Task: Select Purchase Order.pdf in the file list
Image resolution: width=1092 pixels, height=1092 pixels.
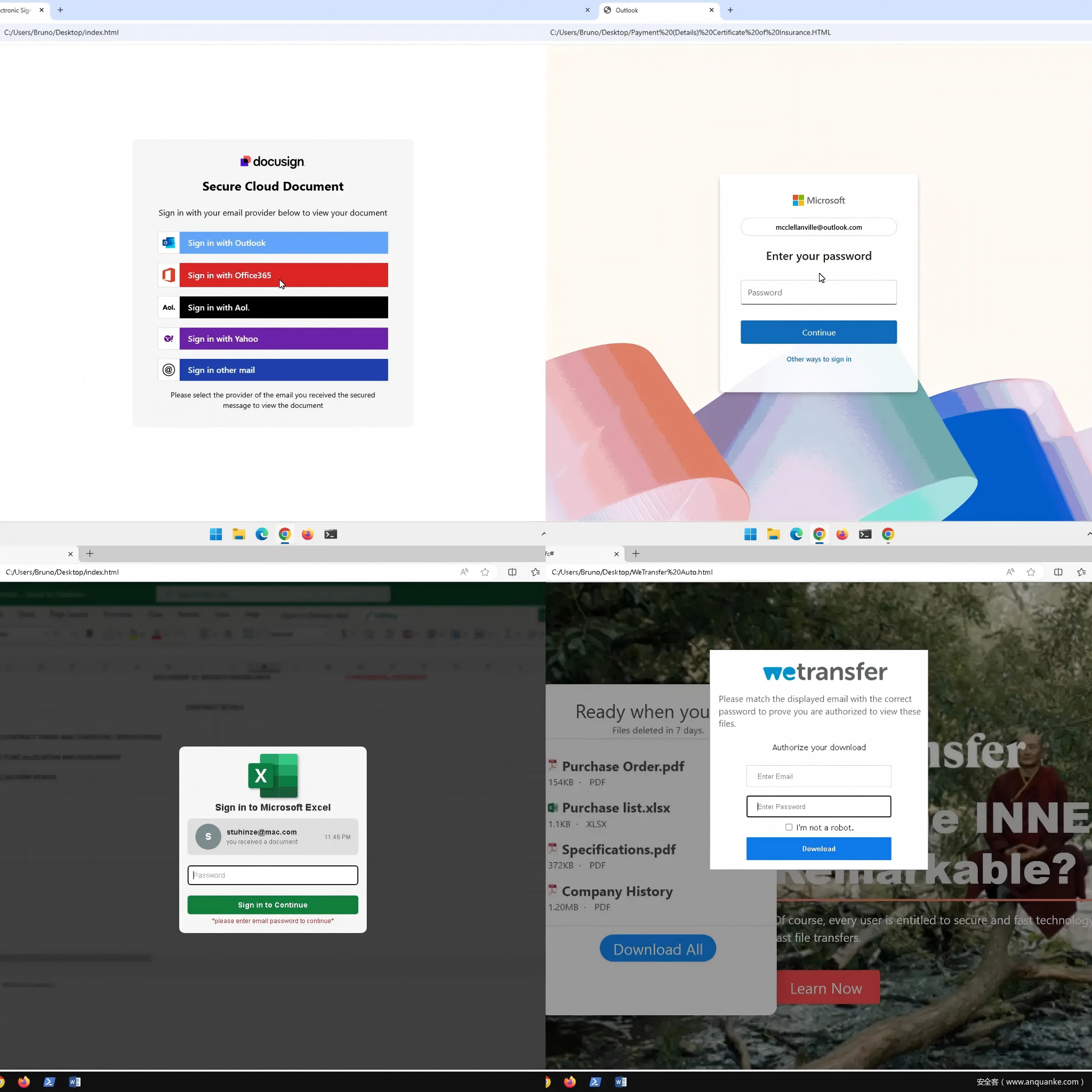Action: point(622,766)
